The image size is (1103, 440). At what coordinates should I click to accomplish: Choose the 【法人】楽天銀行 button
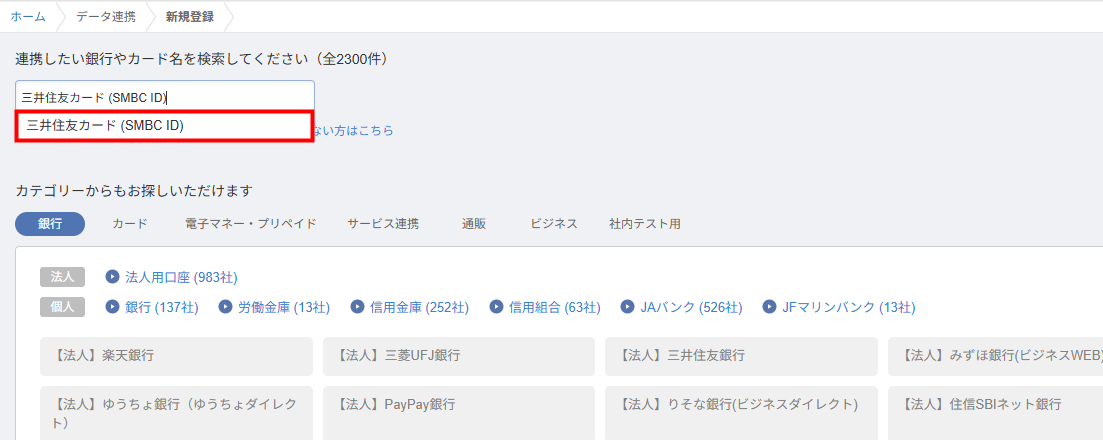pyautogui.click(x=176, y=356)
